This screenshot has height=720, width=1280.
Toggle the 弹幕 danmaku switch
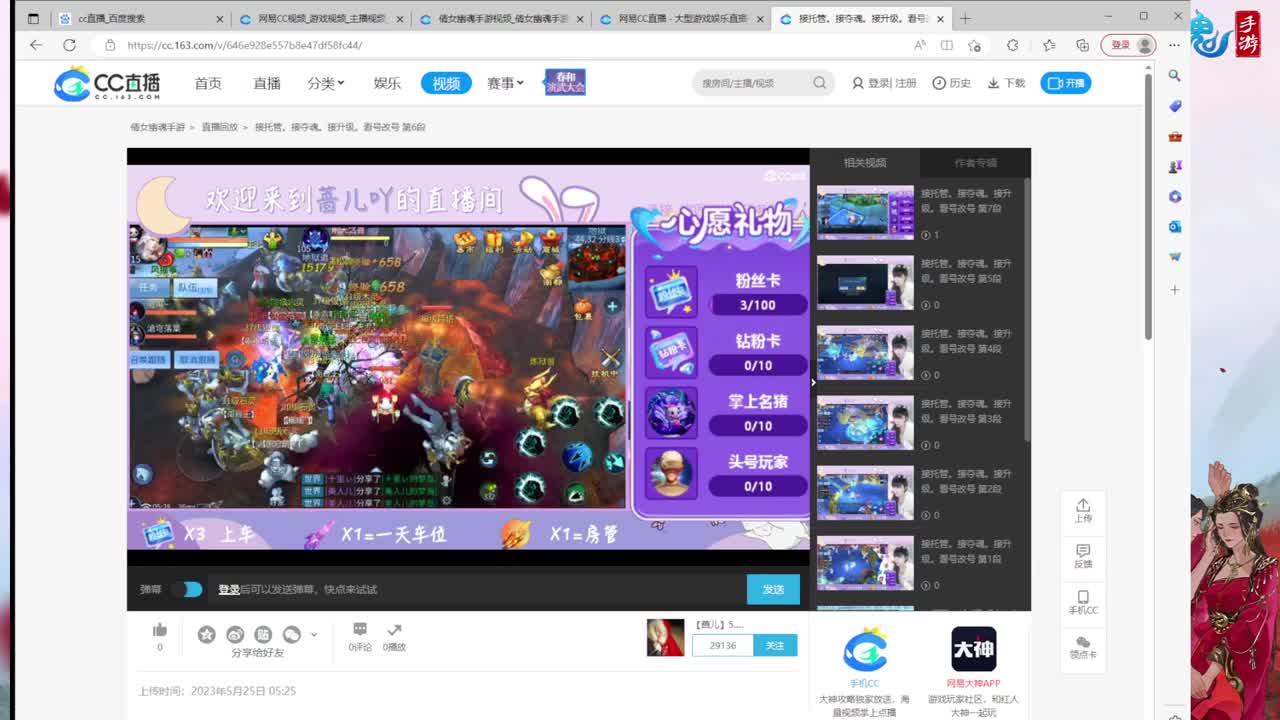[x=187, y=589]
